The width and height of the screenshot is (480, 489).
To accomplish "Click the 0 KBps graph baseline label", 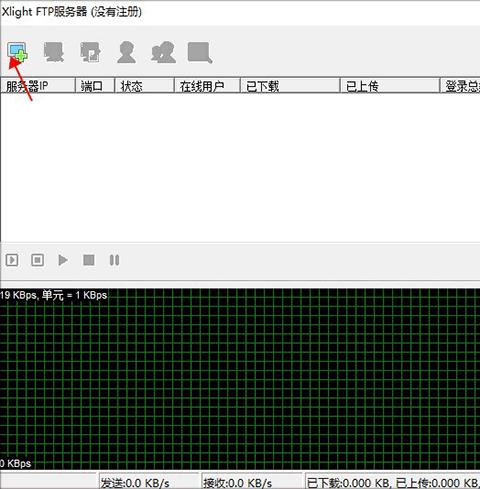I will (15, 463).
